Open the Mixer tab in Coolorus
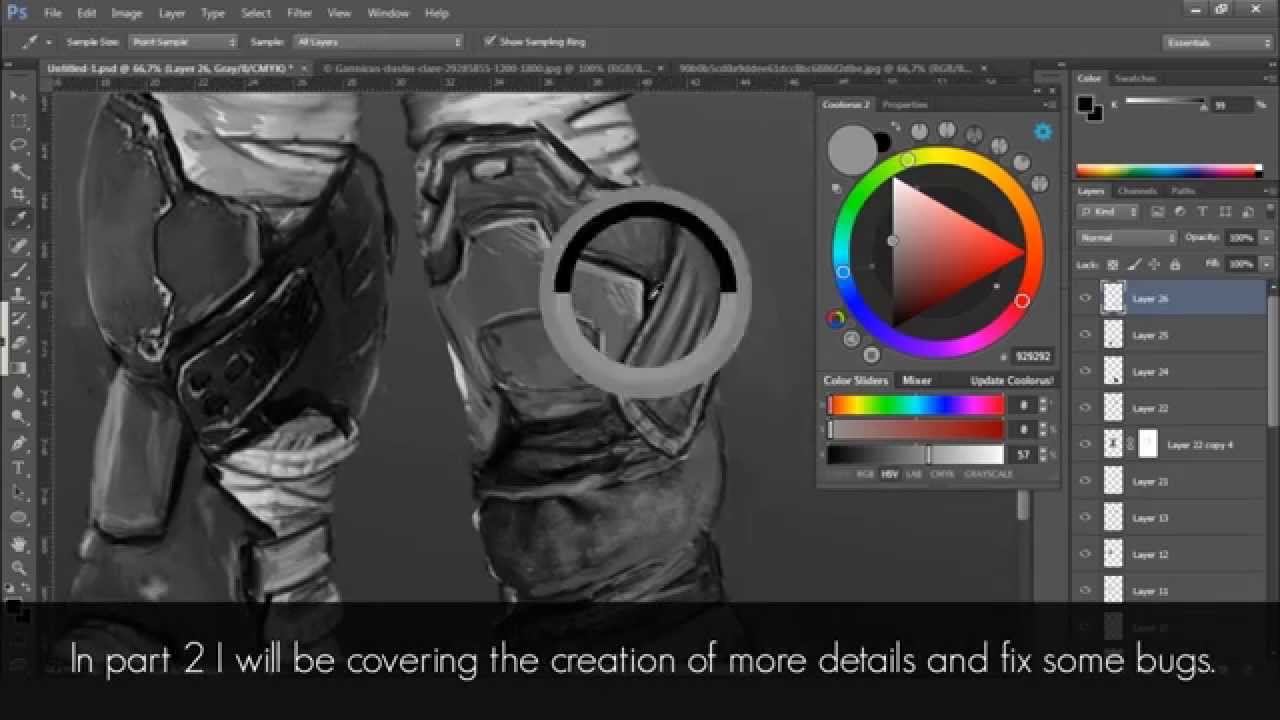 917,381
